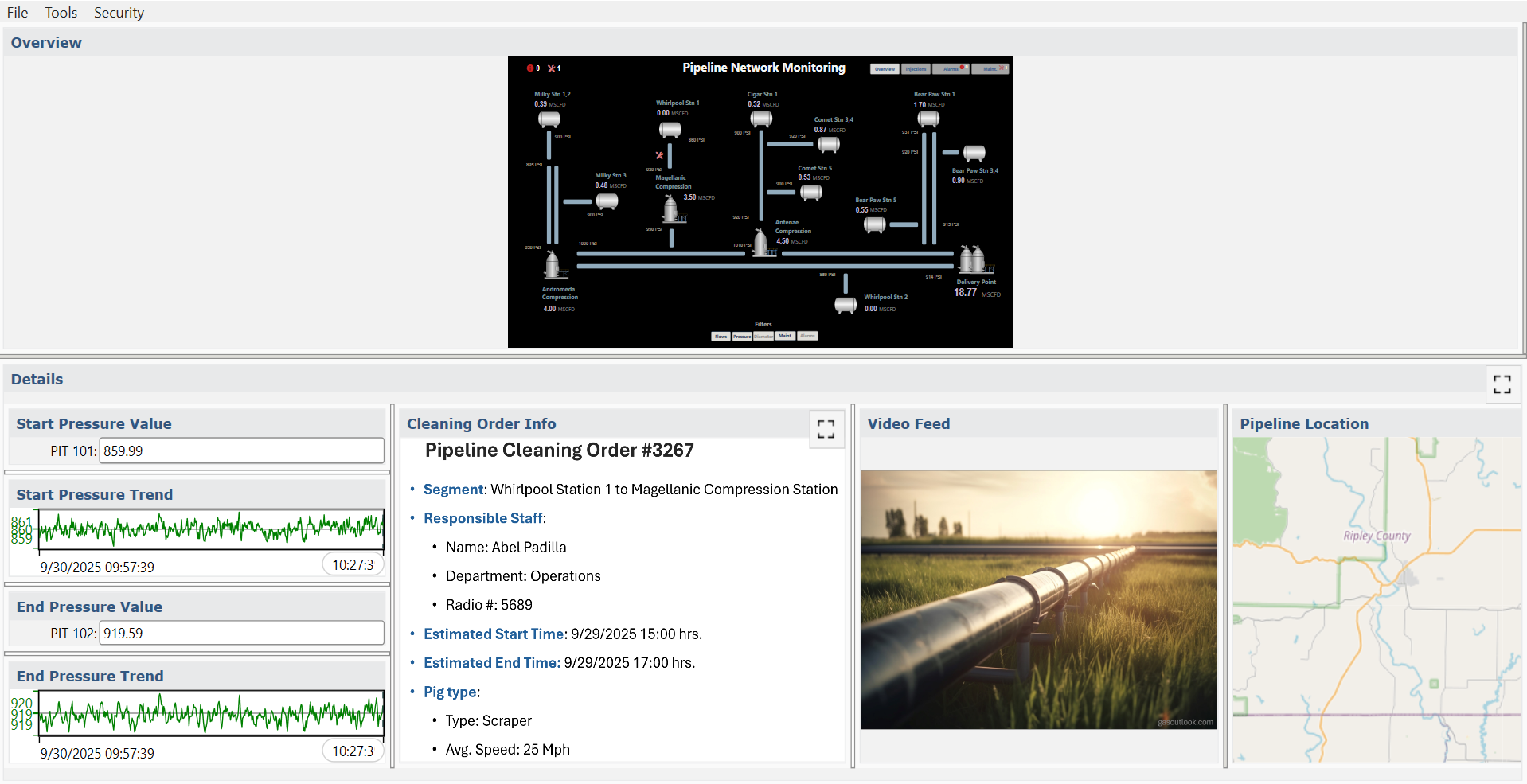Click the Start Pressure Trend end-time button

point(353,565)
